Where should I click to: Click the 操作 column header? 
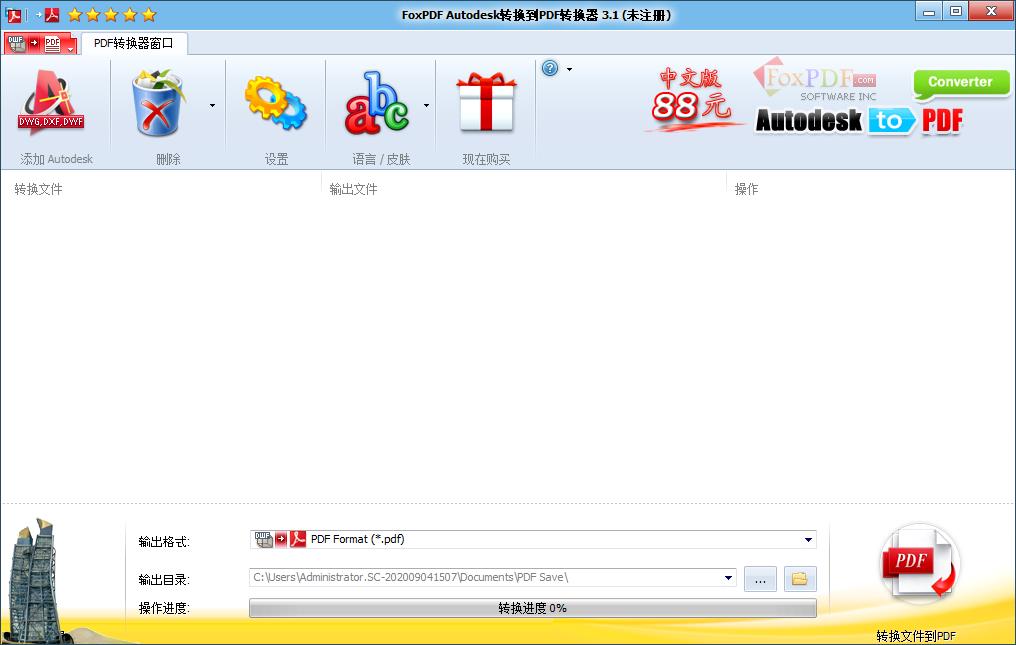pyautogui.click(x=746, y=189)
